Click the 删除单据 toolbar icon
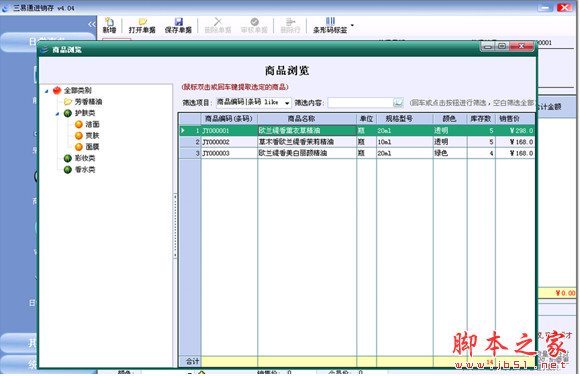The image size is (580, 376). point(218,26)
